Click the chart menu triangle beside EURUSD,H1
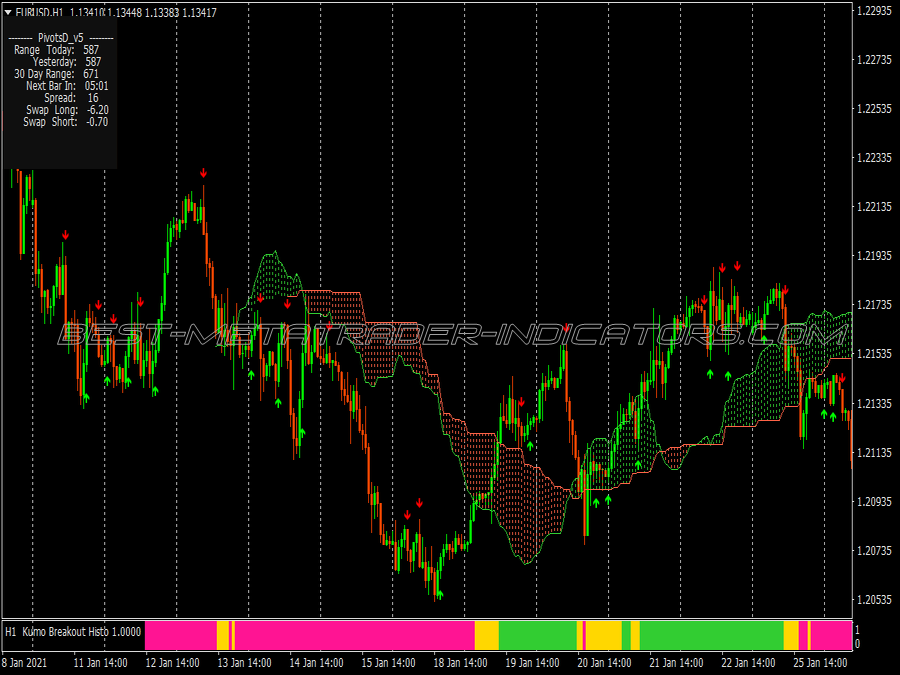Viewport: 900px width, 675px height. pos(7,12)
